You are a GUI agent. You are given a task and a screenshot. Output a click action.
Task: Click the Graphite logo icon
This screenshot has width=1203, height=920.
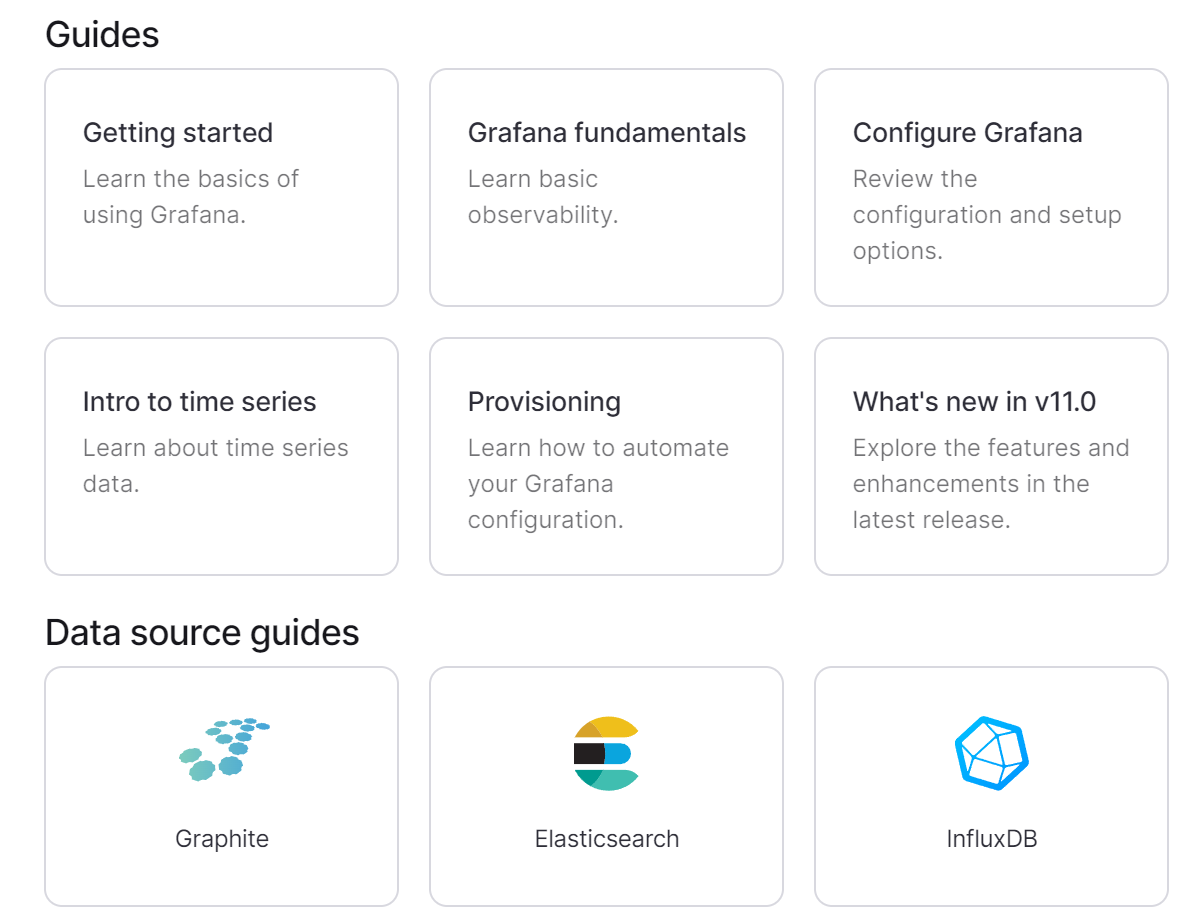point(224,748)
